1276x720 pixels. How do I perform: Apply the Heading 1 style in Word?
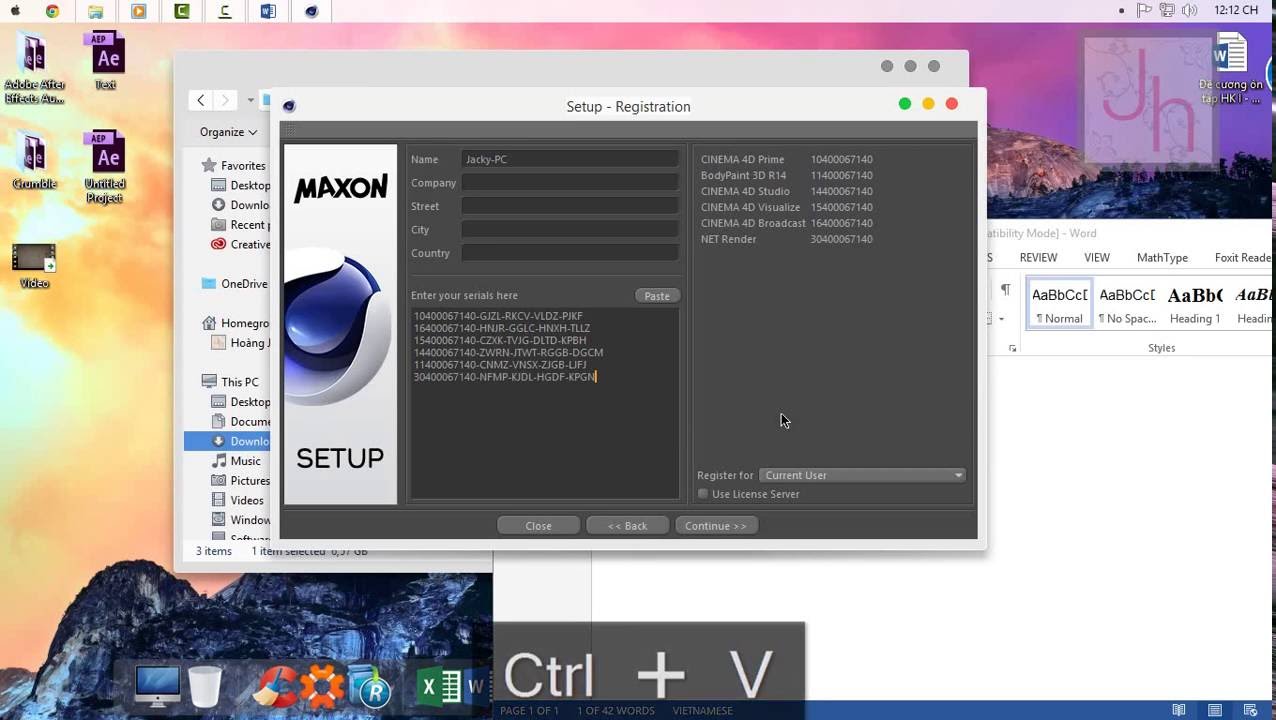1195,304
